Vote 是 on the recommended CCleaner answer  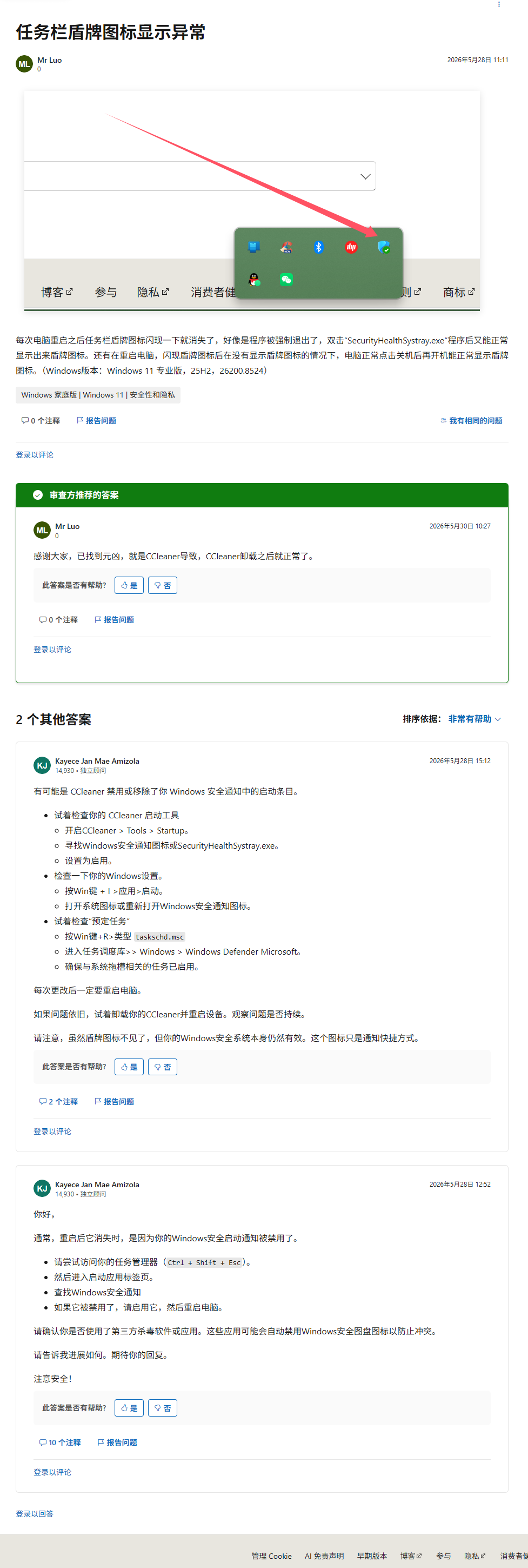click(x=129, y=586)
